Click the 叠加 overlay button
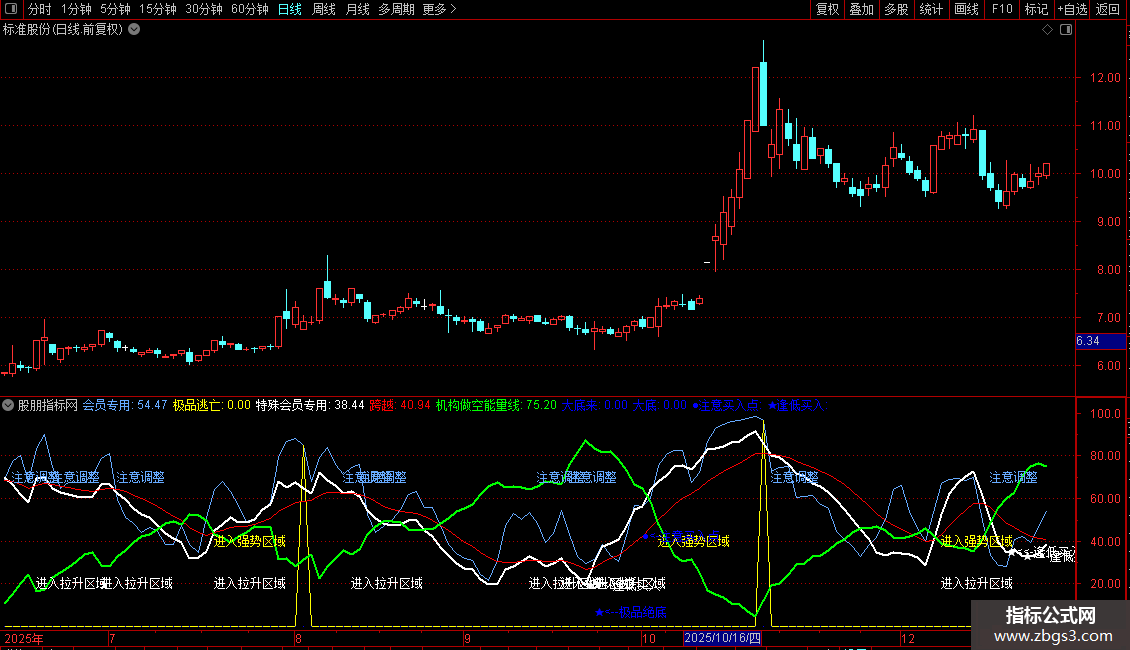The image size is (1130, 650). (x=861, y=9)
